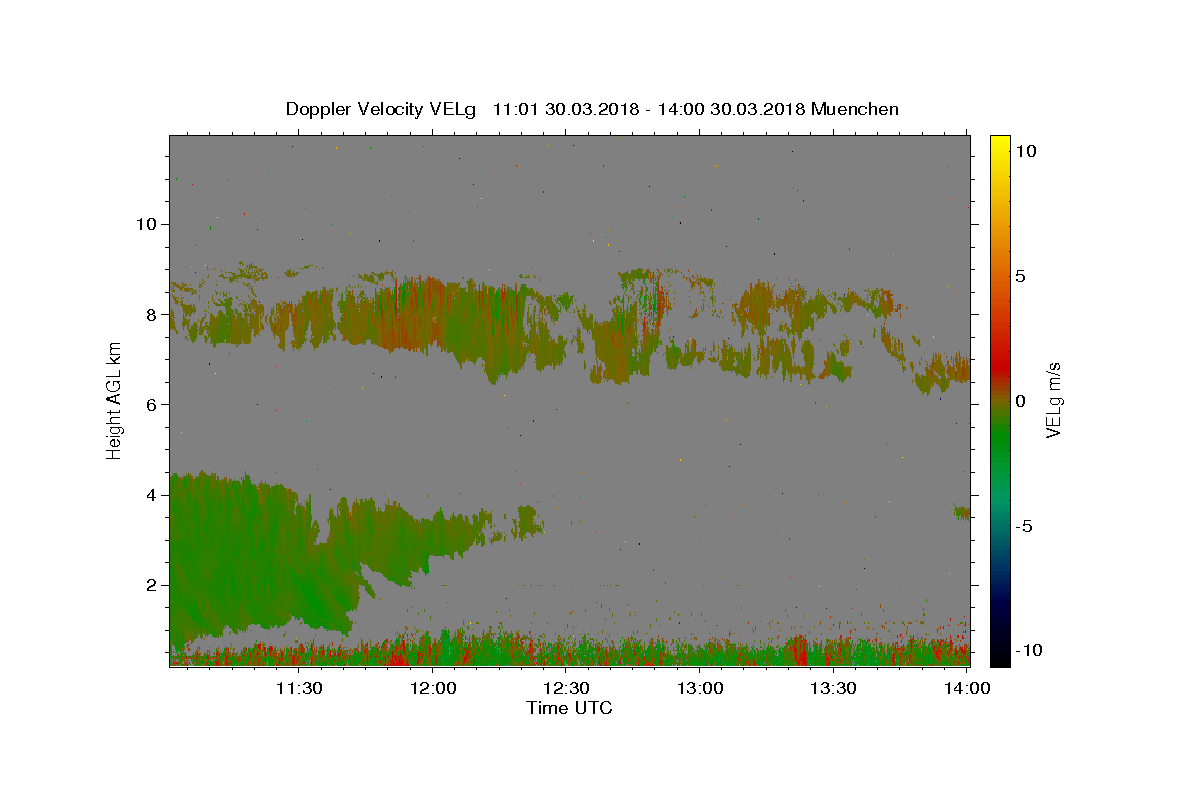Click the colorbar value 5
The width and height of the screenshot is (1200, 800).
1020,276
